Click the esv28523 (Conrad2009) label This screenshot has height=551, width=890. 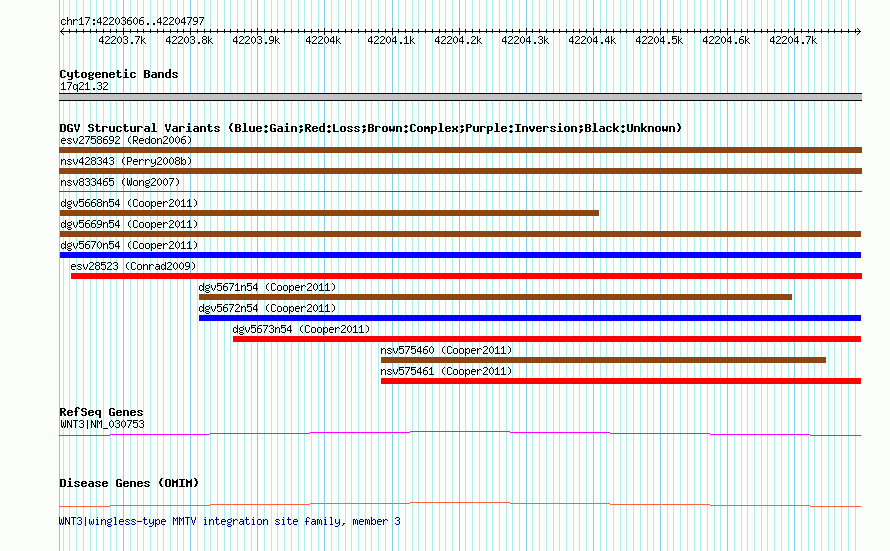click(133, 266)
